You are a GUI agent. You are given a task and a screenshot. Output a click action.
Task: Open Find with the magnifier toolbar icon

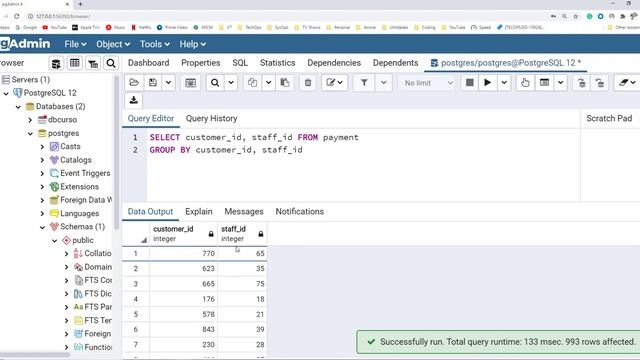(215, 83)
